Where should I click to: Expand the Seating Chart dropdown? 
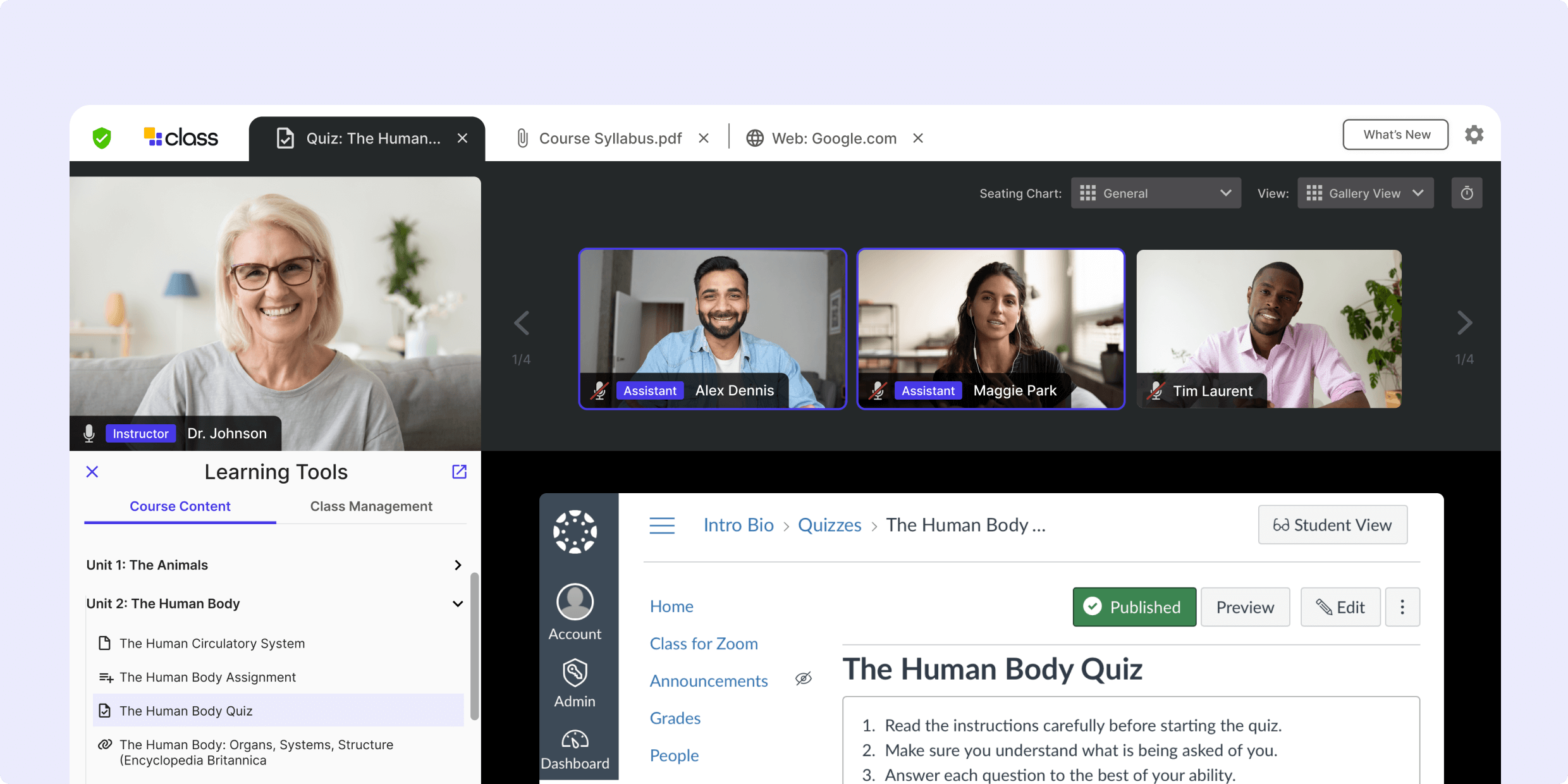(x=1156, y=193)
